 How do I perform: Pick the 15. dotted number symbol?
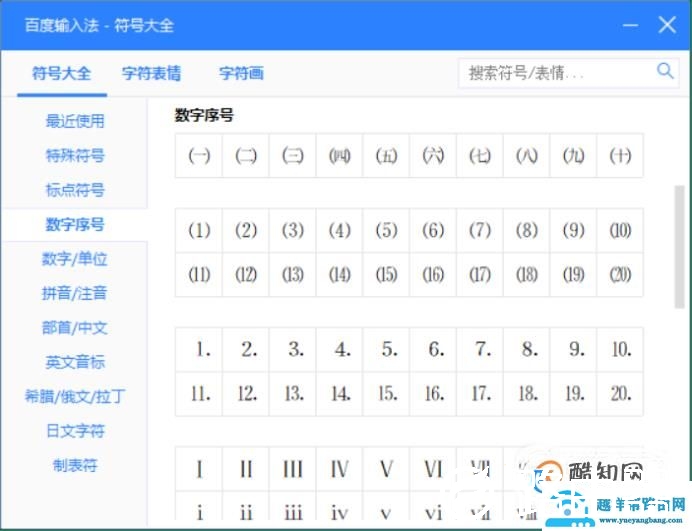[386, 394]
